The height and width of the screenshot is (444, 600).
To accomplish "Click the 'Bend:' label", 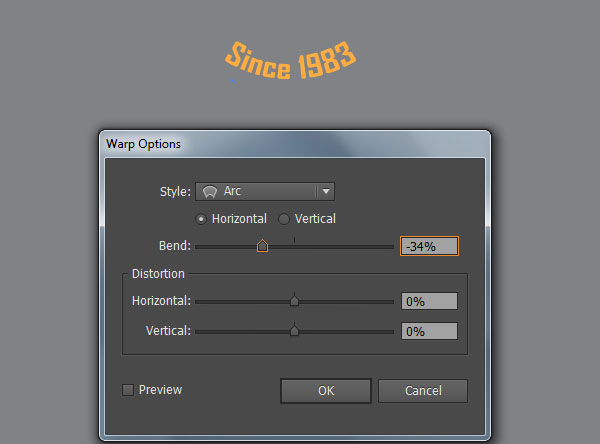I will [174, 246].
